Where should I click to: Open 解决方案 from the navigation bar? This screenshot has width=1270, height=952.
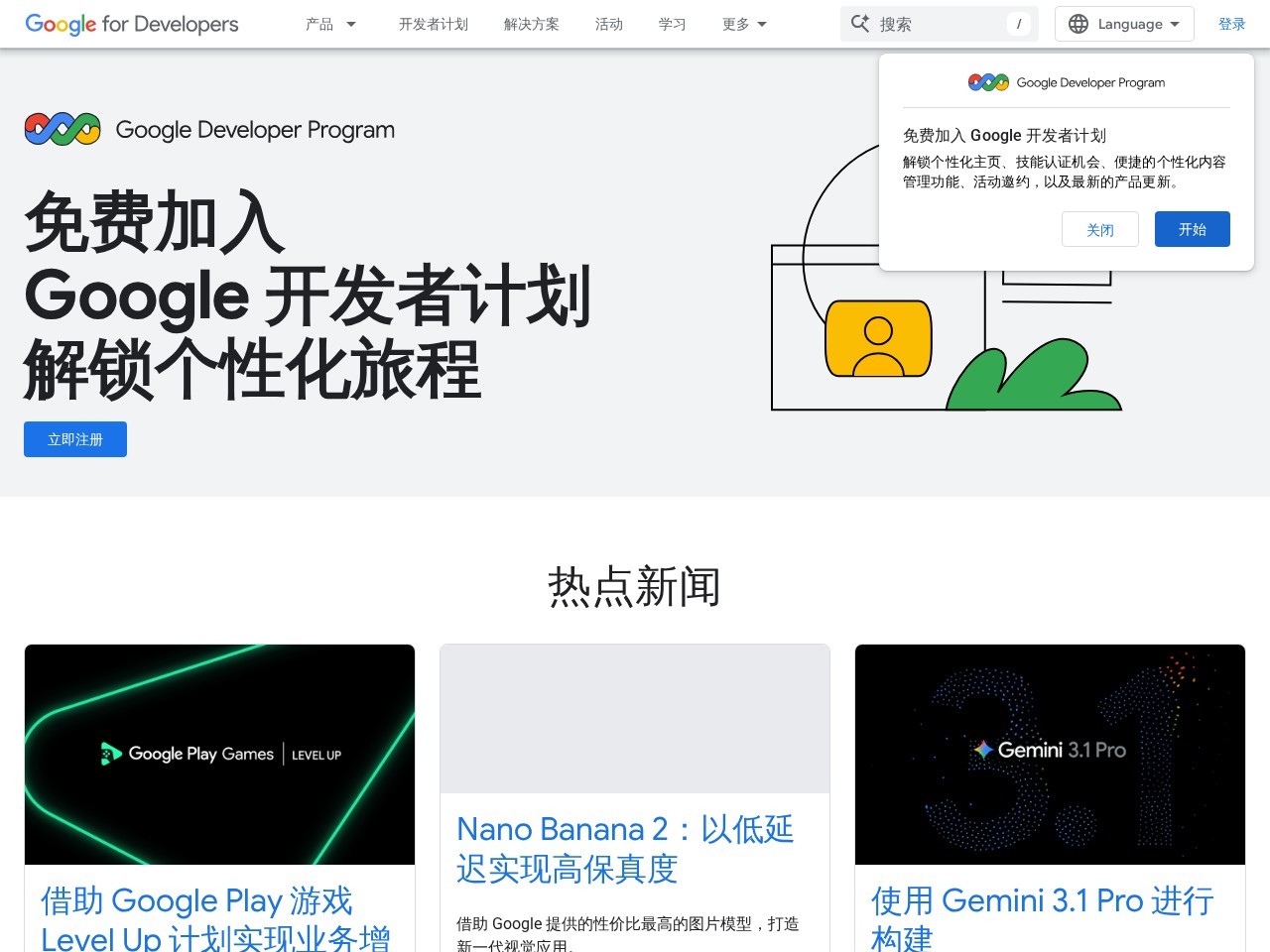[x=532, y=24]
